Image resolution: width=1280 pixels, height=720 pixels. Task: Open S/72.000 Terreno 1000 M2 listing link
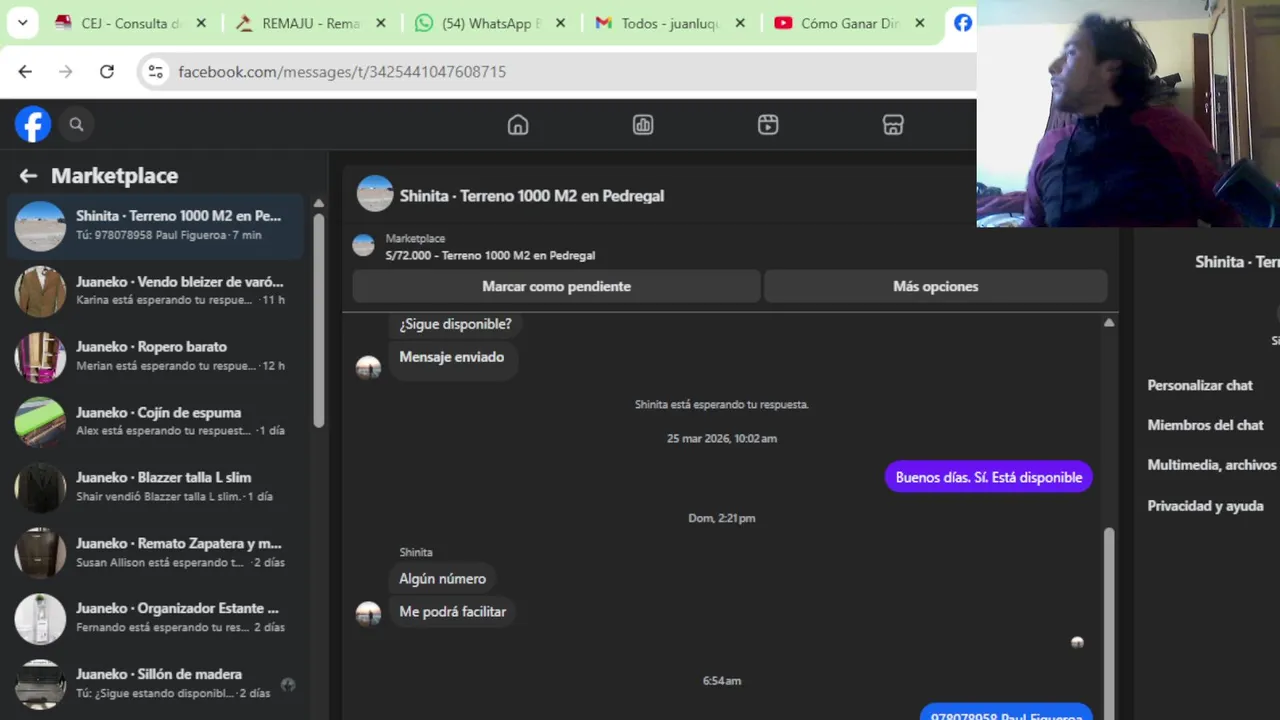(490, 255)
